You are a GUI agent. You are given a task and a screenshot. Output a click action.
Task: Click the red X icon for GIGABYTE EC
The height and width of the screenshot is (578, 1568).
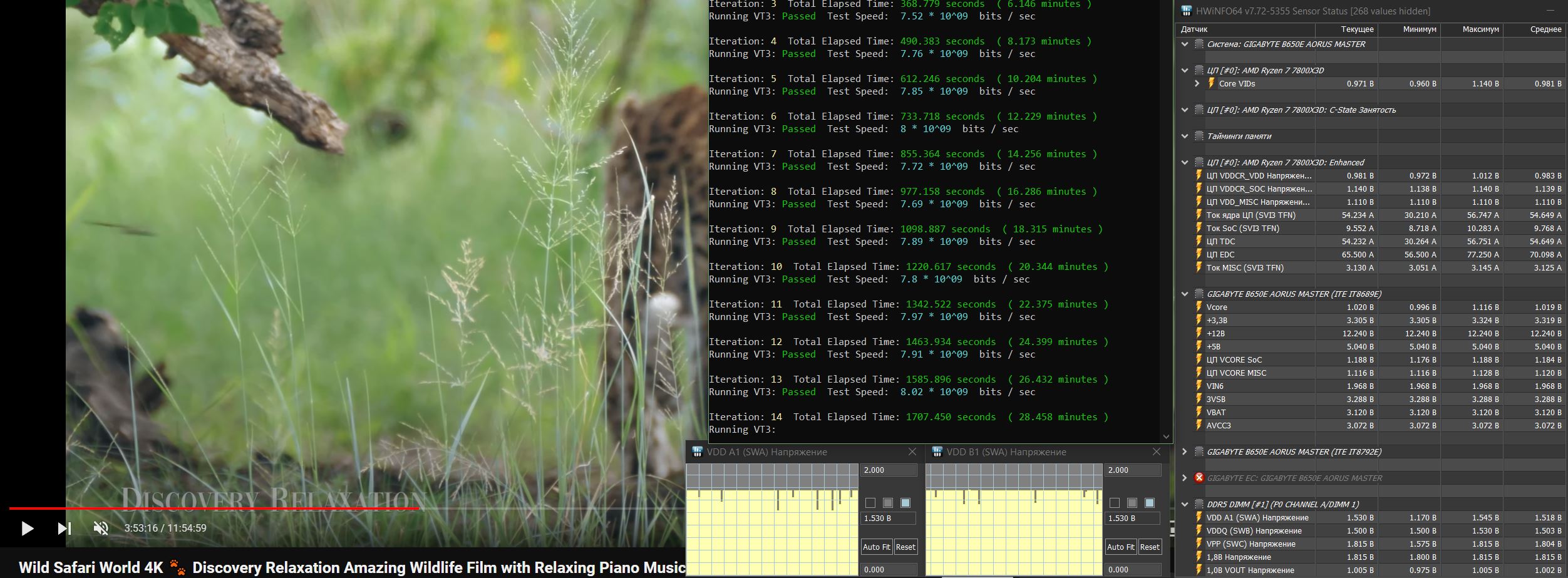(1199, 478)
